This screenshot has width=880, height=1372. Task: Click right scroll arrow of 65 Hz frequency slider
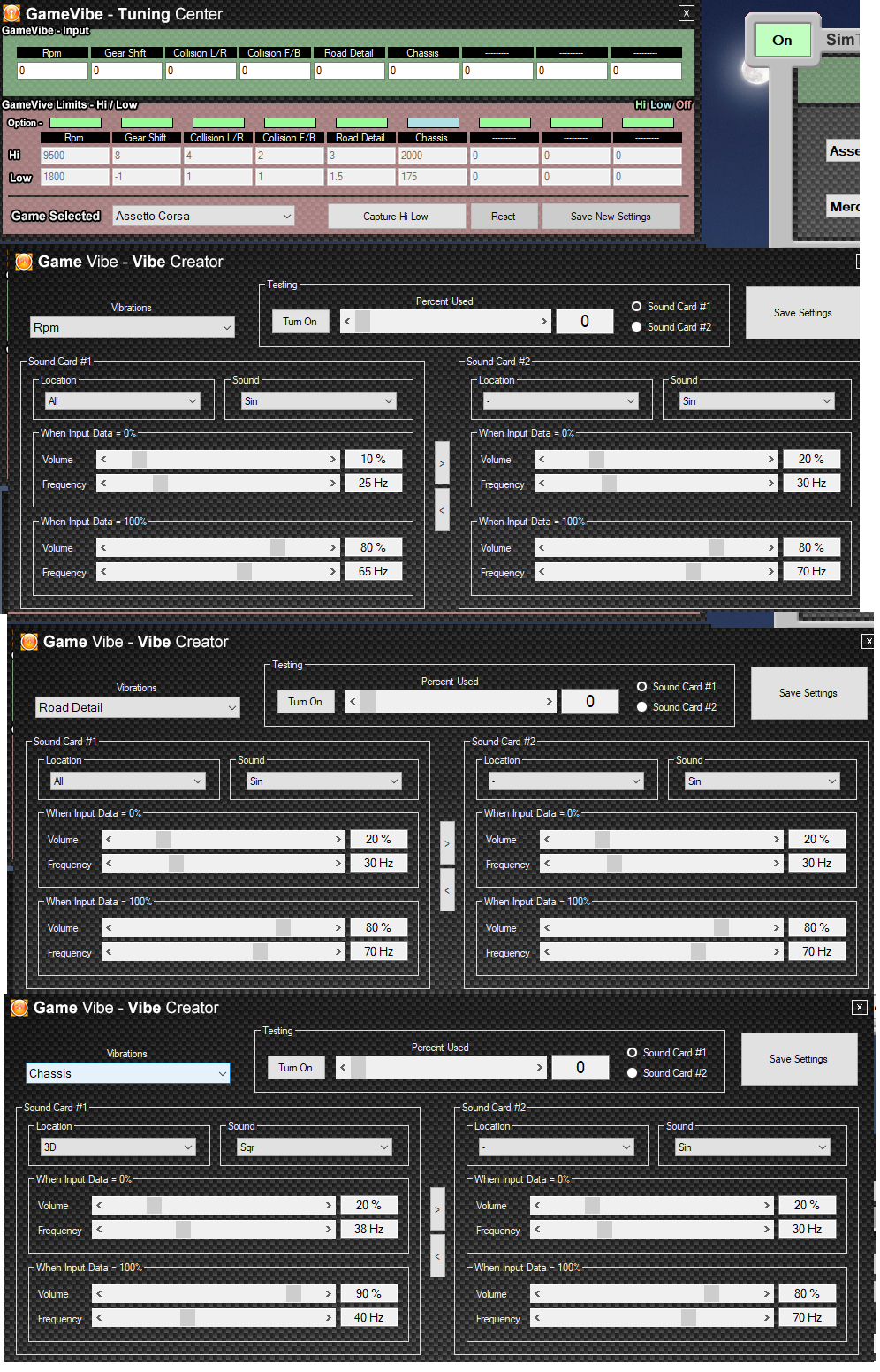(x=333, y=572)
